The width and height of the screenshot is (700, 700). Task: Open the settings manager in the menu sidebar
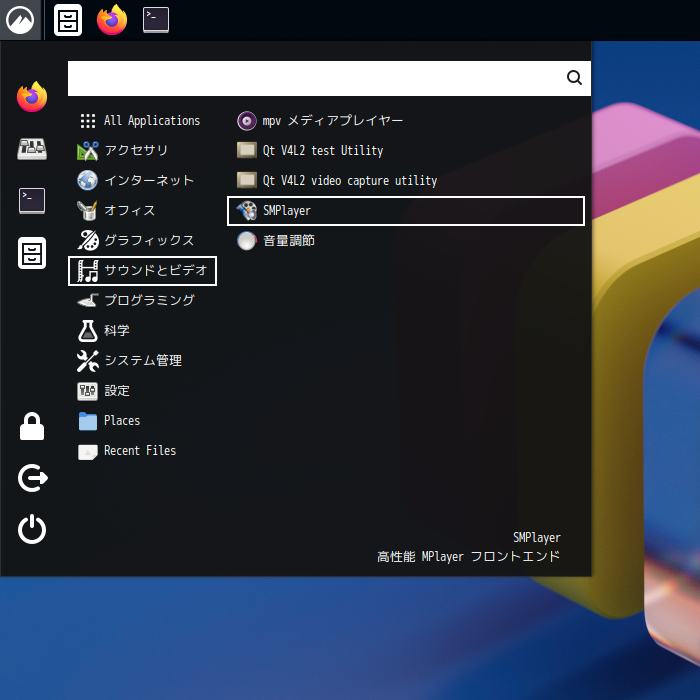[x=32, y=149]
